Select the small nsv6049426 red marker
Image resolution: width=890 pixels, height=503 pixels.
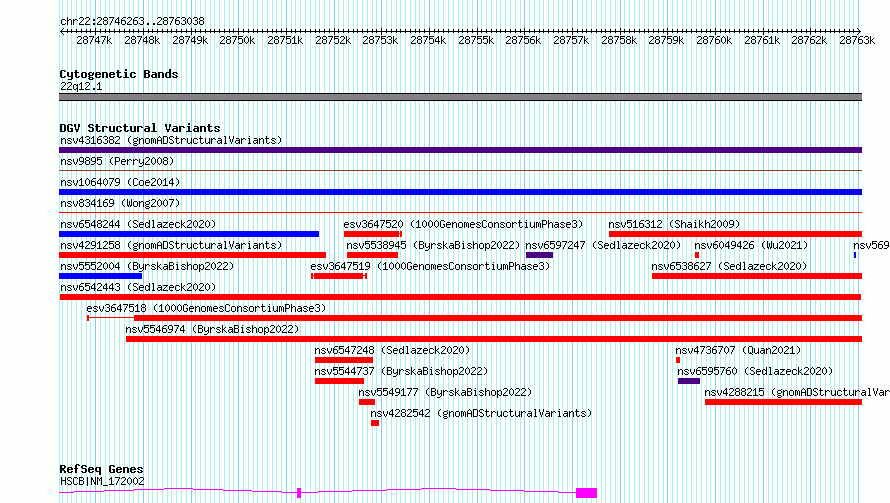697,255
